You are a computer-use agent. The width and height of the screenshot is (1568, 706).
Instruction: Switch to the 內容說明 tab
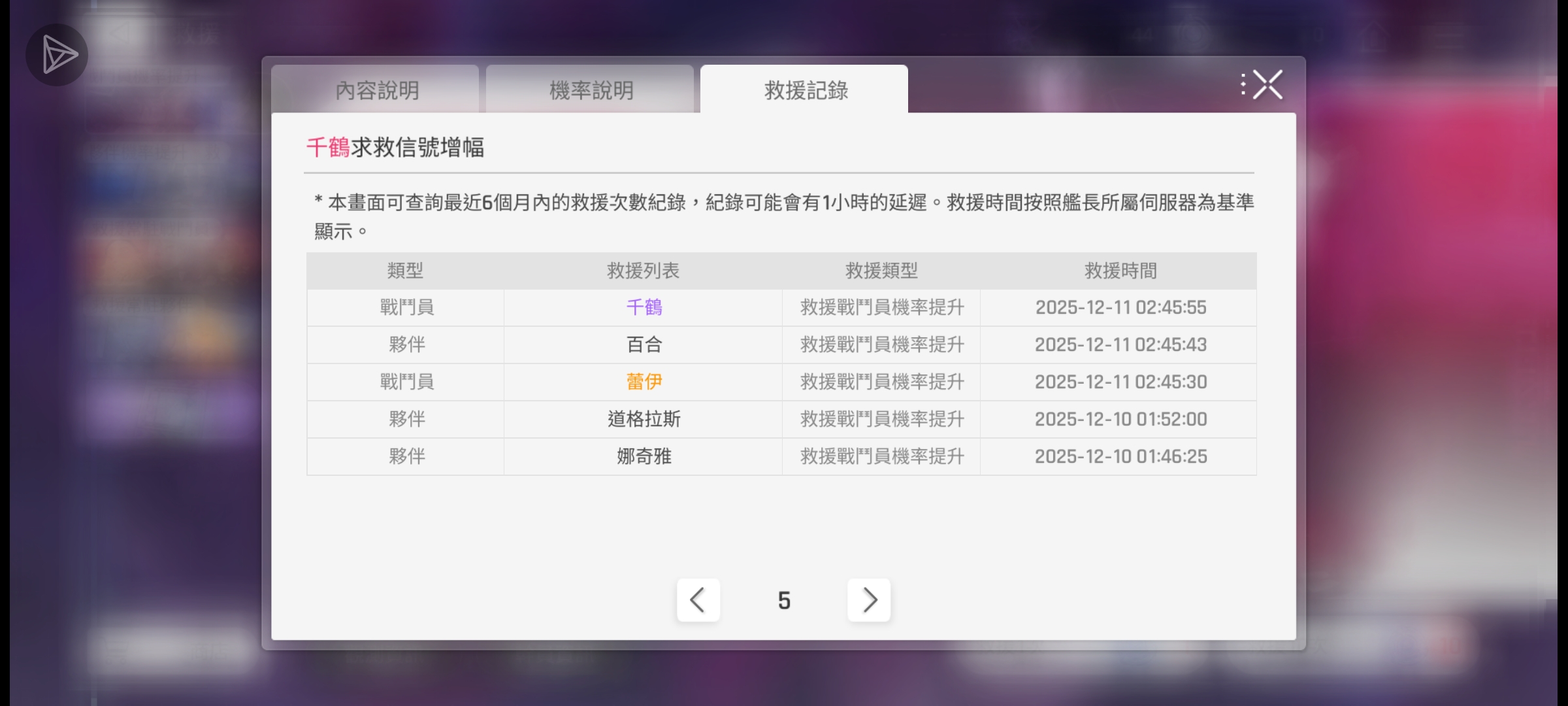(x=376, y=90)
